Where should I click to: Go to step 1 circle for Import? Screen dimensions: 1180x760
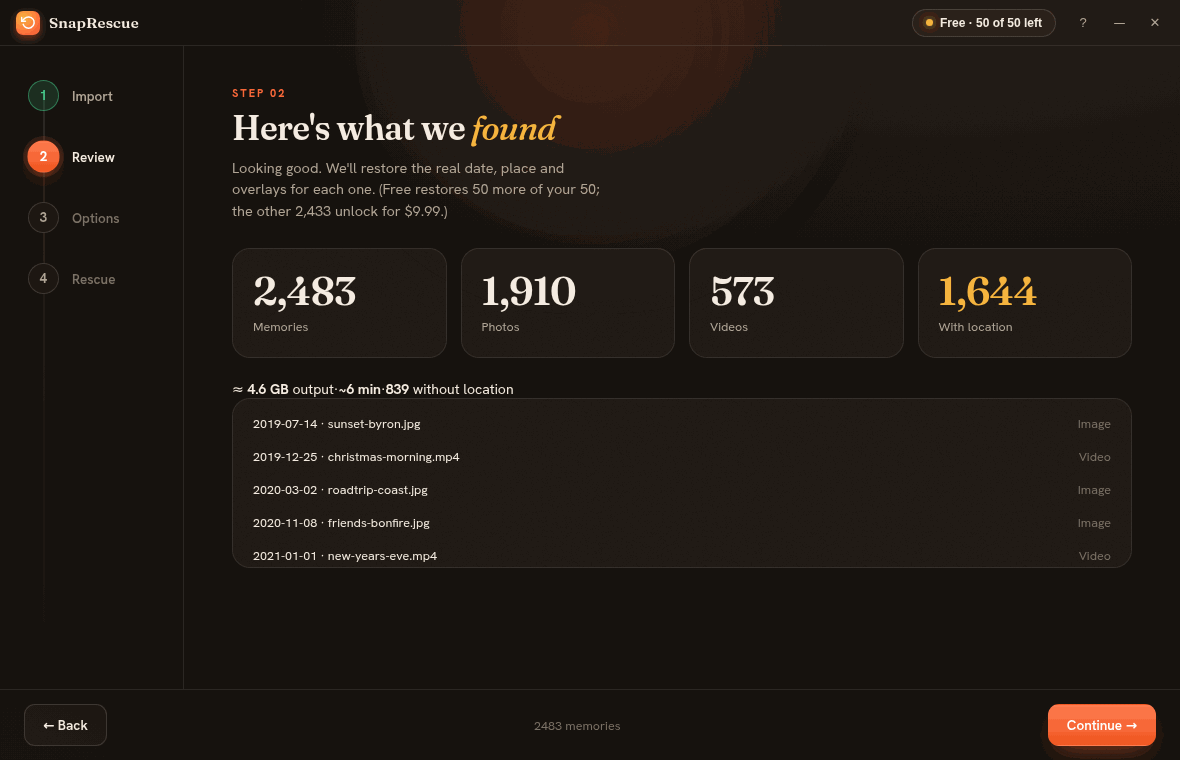[44, 96]
